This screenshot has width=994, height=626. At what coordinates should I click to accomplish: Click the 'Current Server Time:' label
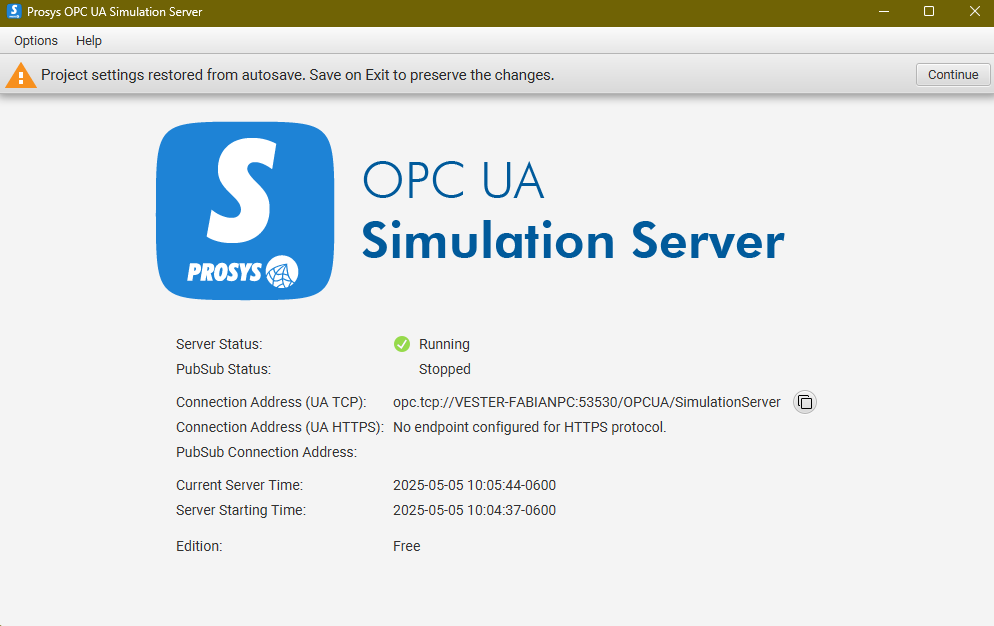click(240, 485)
